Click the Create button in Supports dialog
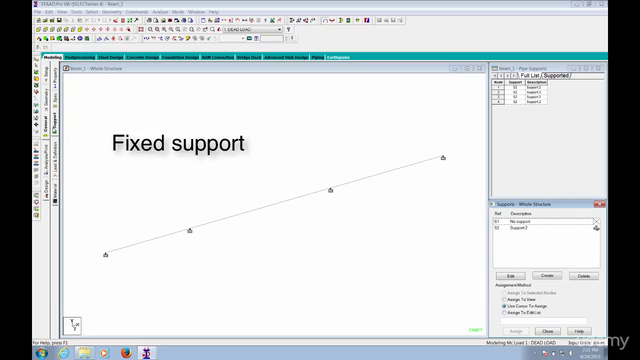This screenshot has width=640, height=360. click(547, 276)
